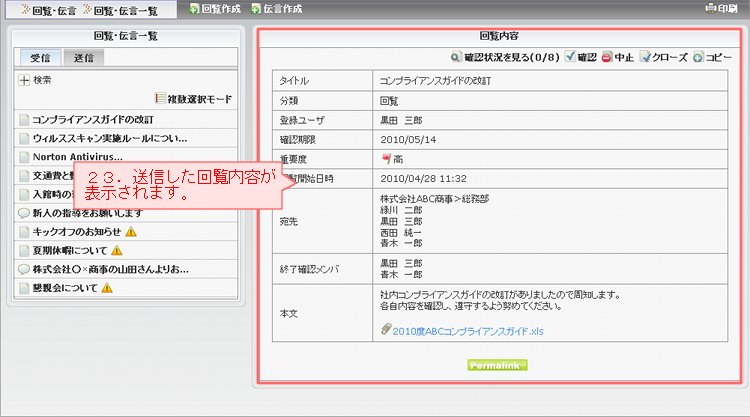Click the date value 2010/05/14

[x=408, y=140]
